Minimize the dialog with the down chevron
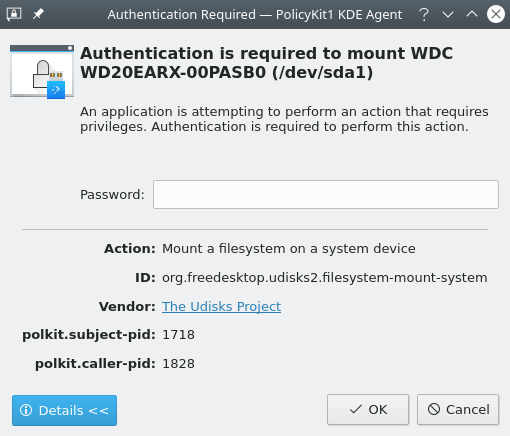 (x=448, y=15)
